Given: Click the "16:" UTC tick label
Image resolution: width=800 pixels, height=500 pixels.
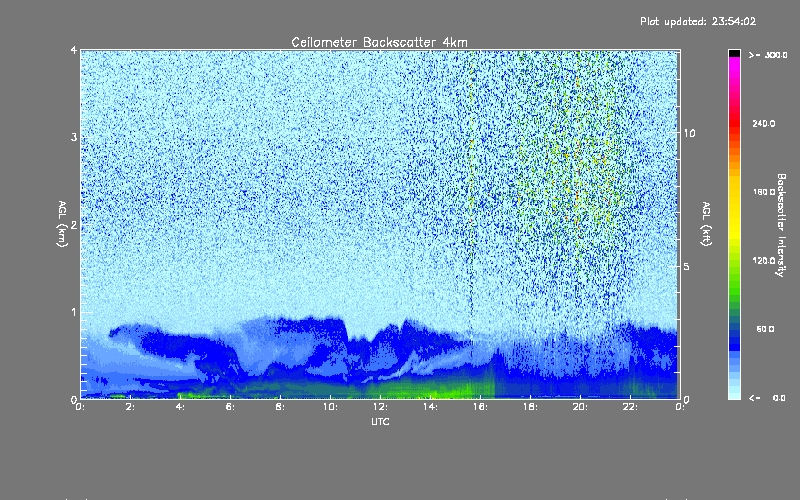Looking at the screenshot, I should coord(480,407).
